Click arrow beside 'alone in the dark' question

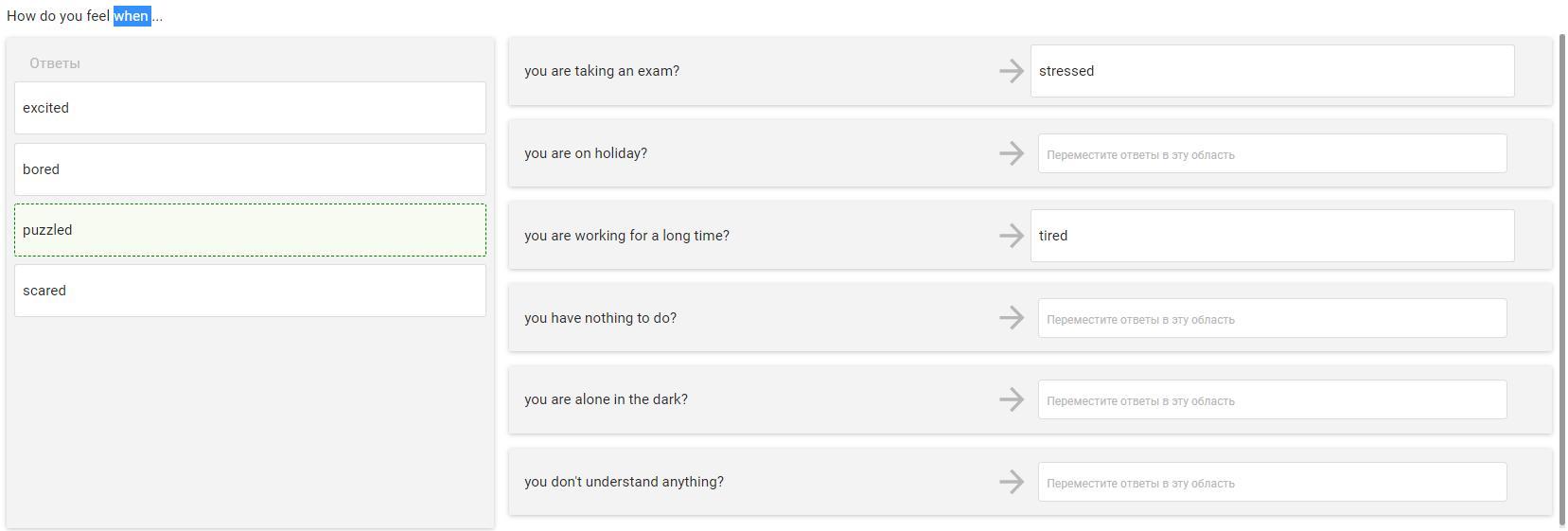point(1011,399)
